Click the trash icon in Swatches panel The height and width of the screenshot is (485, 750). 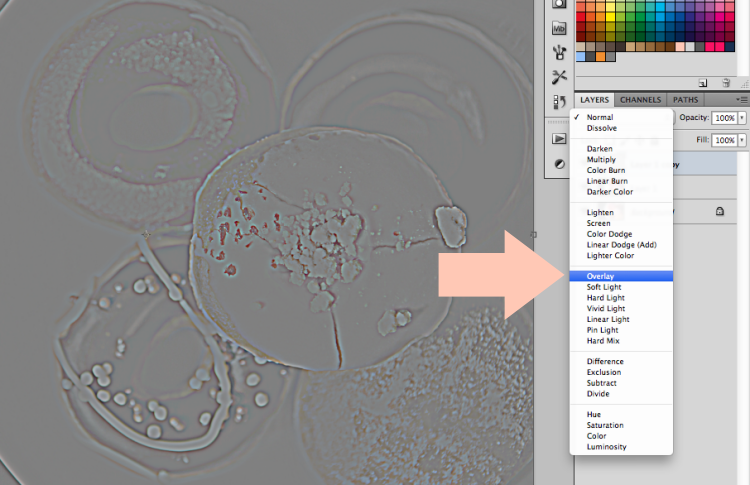click(726, 83)
